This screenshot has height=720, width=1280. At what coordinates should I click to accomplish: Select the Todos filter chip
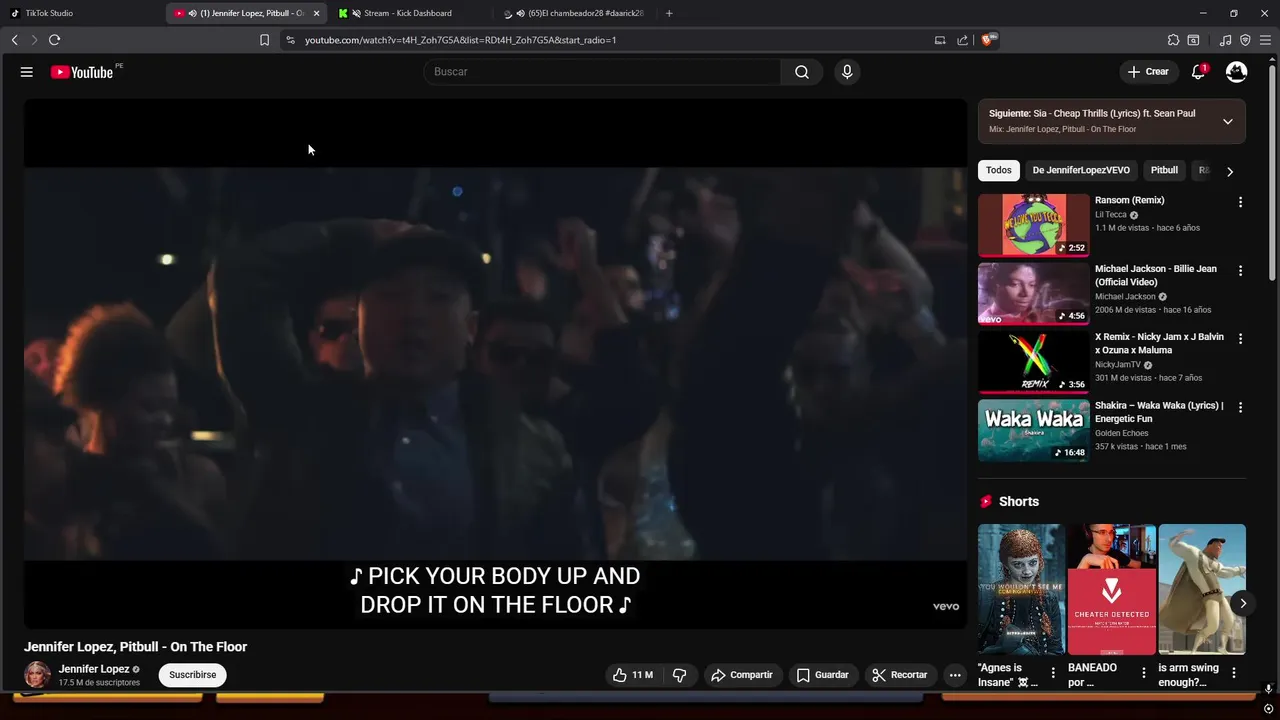tap(999, 170)
